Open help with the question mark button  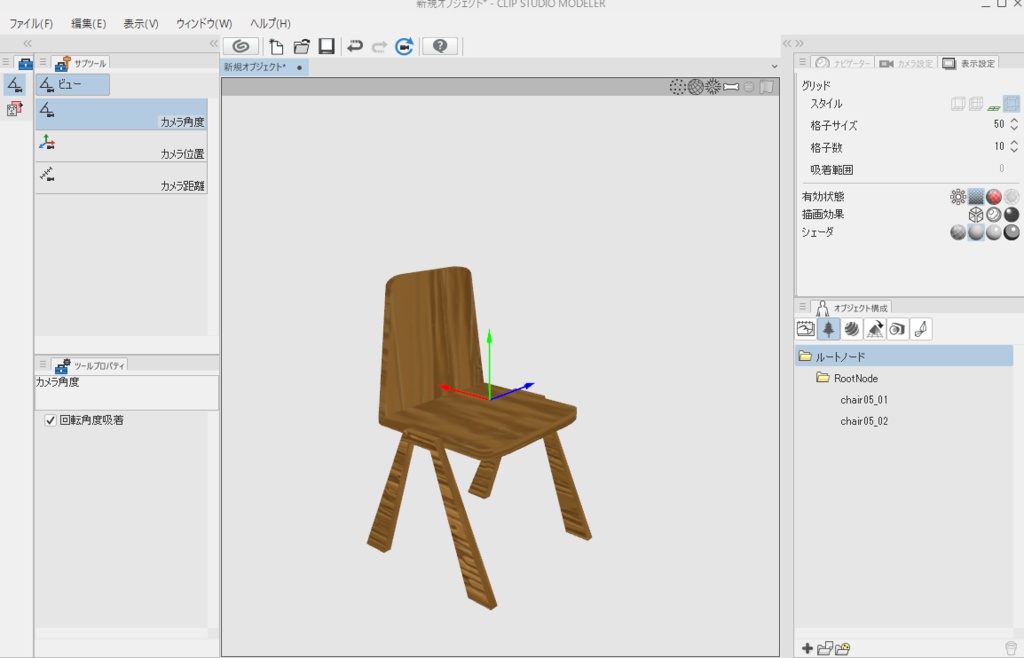point(440,46)
